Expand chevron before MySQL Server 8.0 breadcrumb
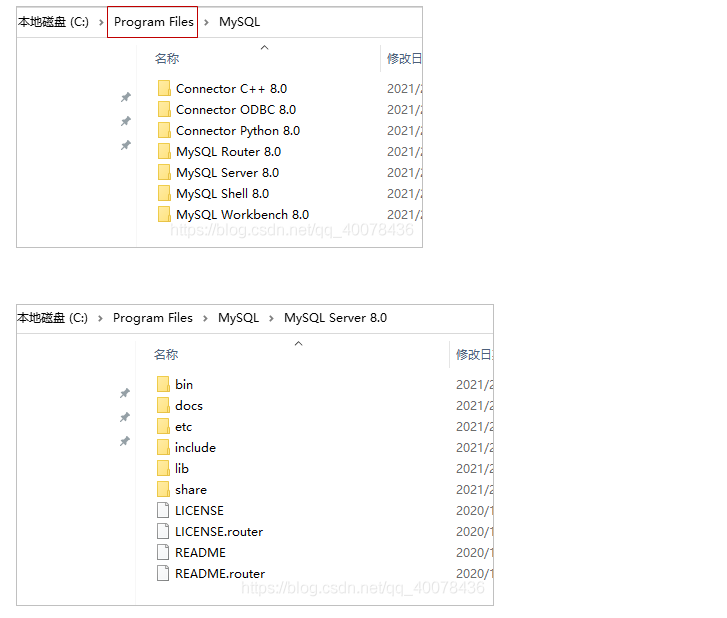Image resolution: width=727 pixels, height=618 pixels. [x=271, y=318]
